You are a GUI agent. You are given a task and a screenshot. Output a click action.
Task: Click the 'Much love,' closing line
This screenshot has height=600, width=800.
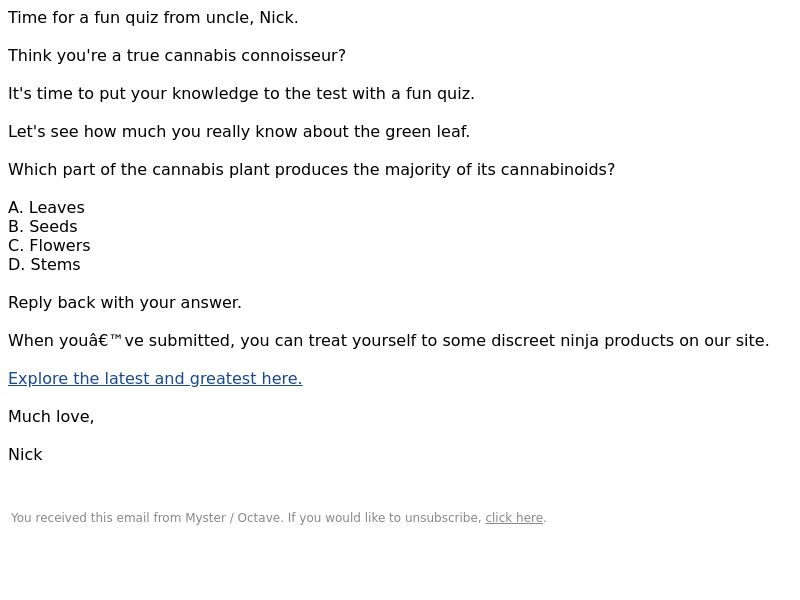[x=51, y=417]
